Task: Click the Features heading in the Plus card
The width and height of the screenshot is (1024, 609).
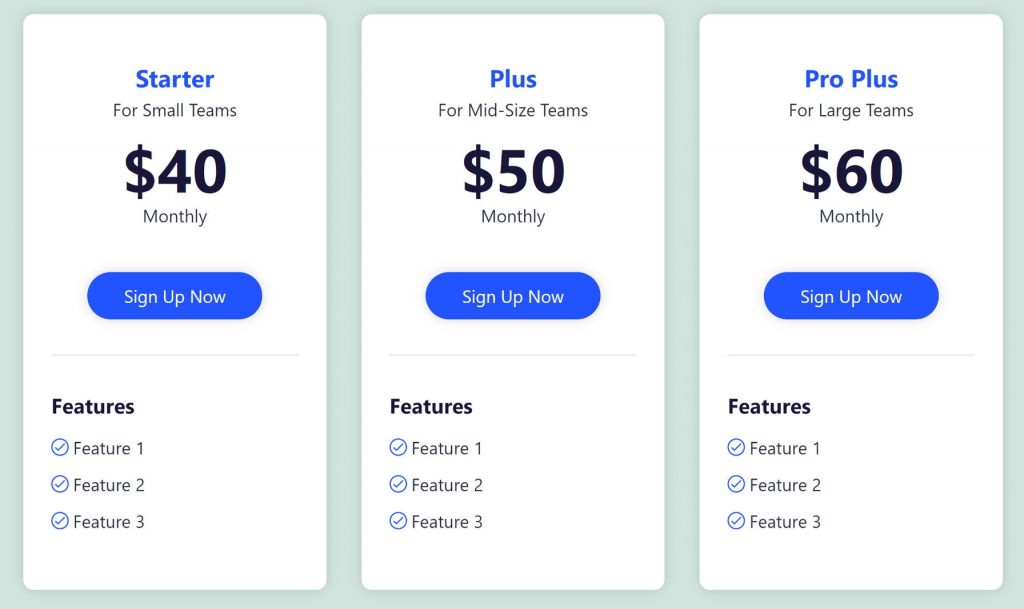Action: [431, 407]
